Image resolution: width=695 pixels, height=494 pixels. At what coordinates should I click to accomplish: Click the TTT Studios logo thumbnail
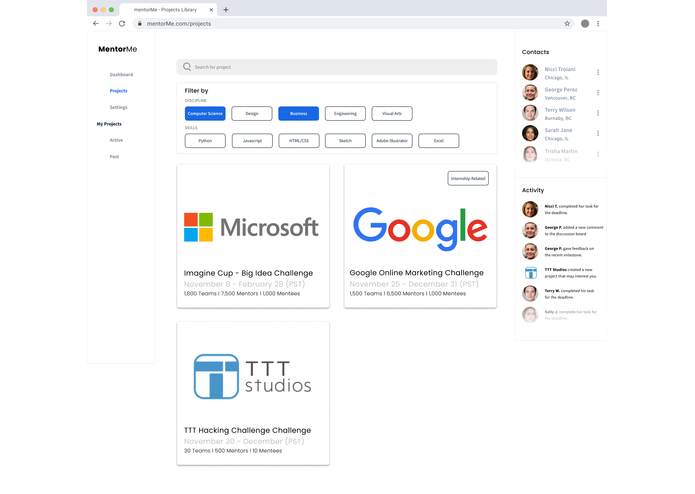(x=253, y=377)
